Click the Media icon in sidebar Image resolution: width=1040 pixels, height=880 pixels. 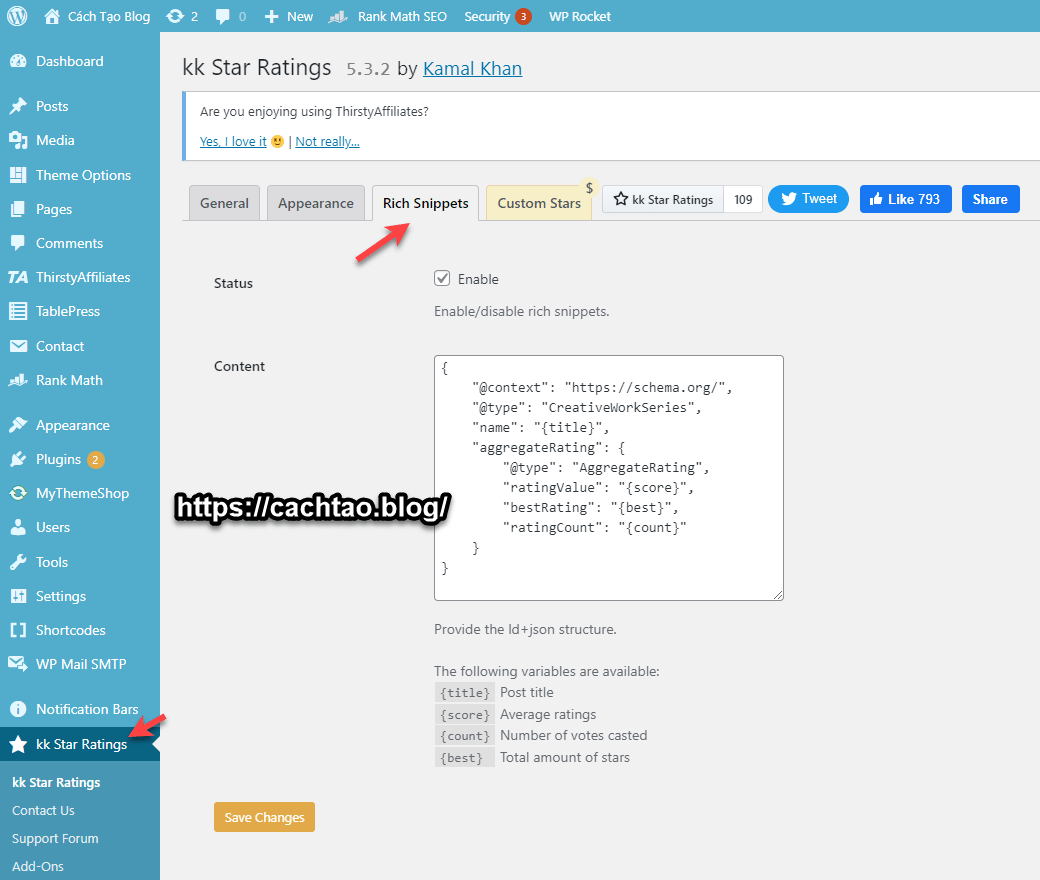coord(18,140)
